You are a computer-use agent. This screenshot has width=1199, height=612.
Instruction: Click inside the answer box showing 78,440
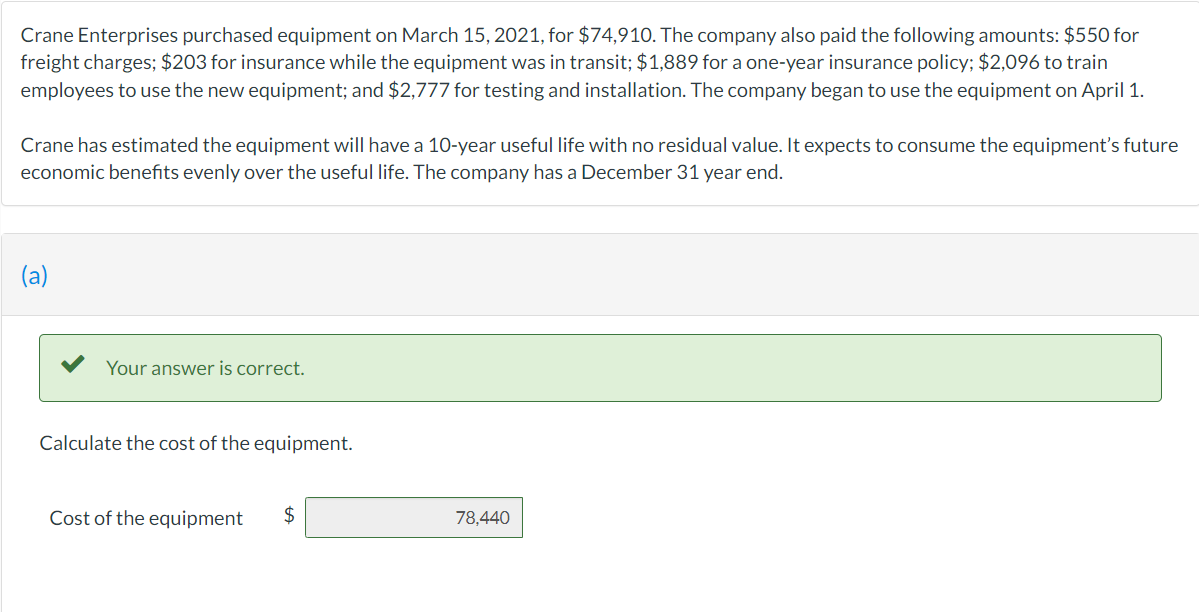point(413,517)
